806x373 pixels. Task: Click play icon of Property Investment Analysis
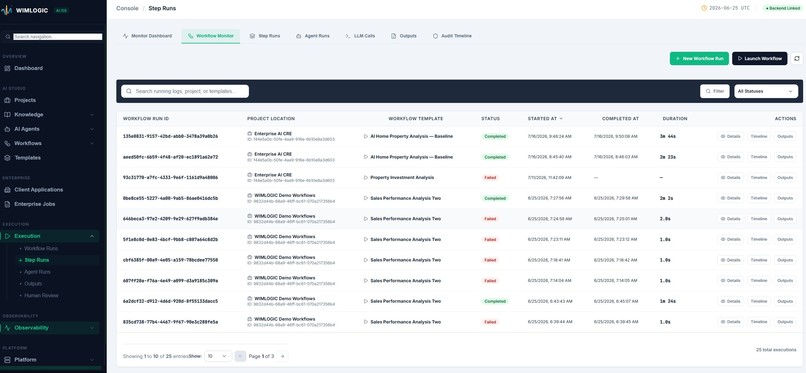(366, 178)
